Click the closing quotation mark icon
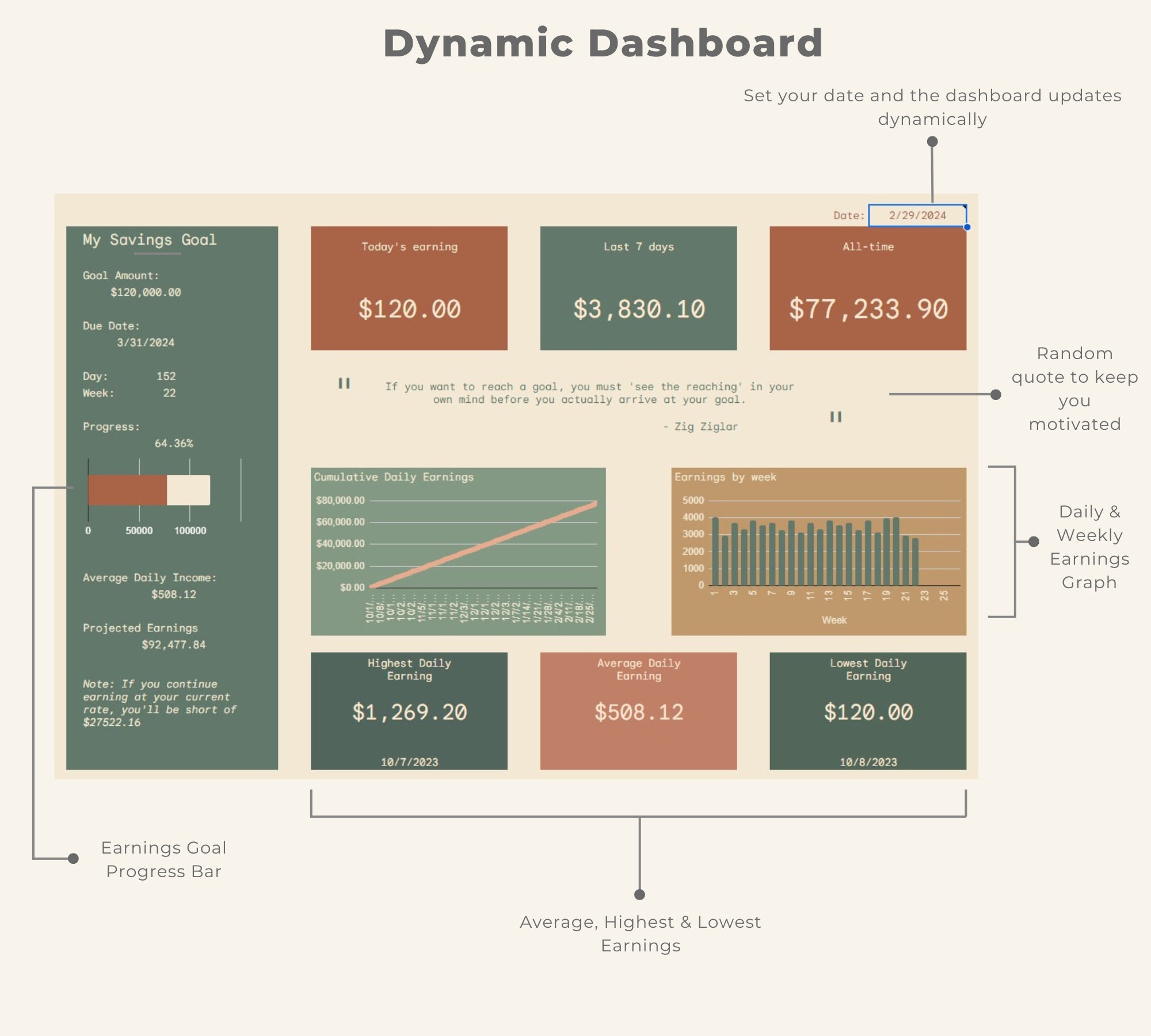The height and width of the screenshot is (1036, 1151). pos(836,417)
